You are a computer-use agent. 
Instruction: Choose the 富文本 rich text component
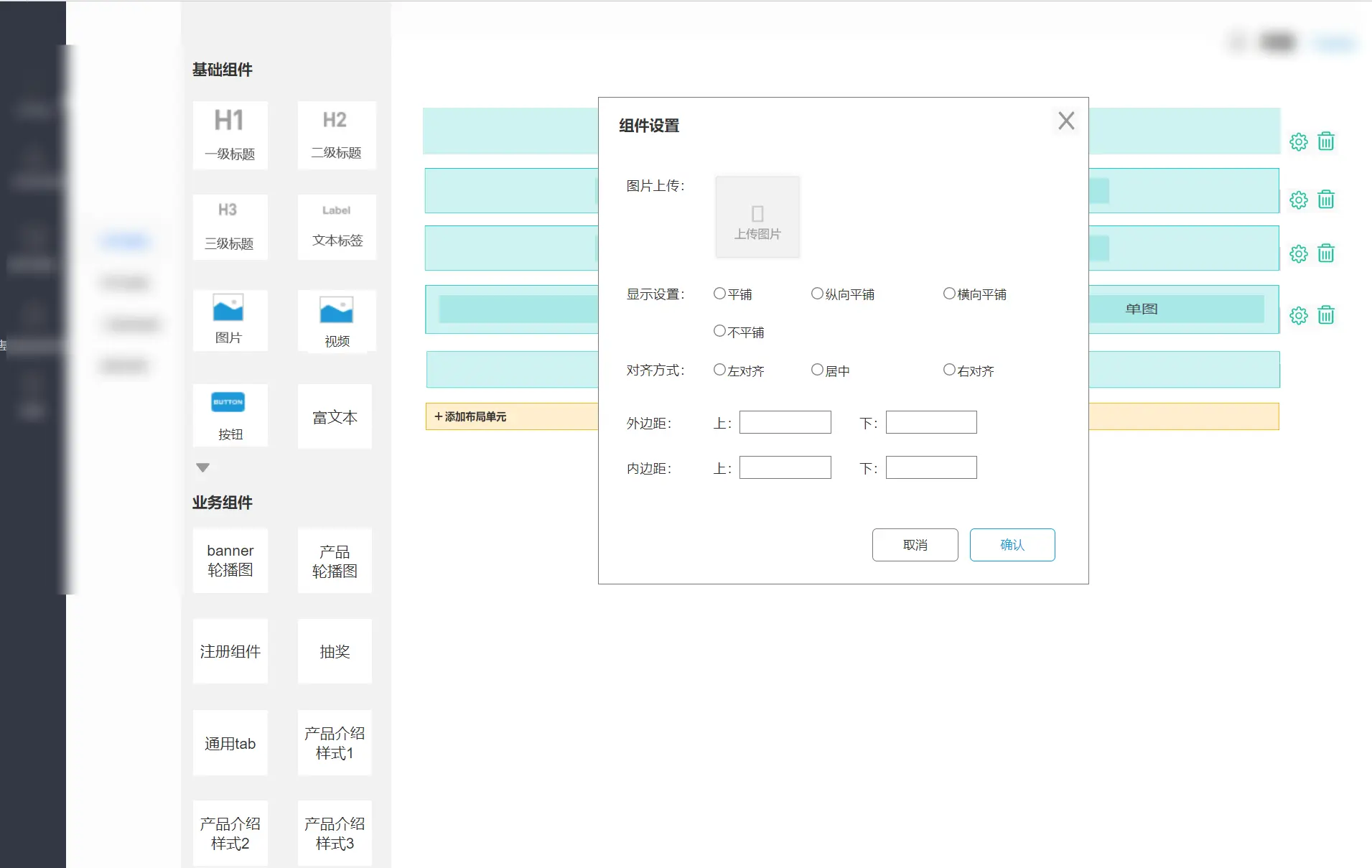(335, 416)
